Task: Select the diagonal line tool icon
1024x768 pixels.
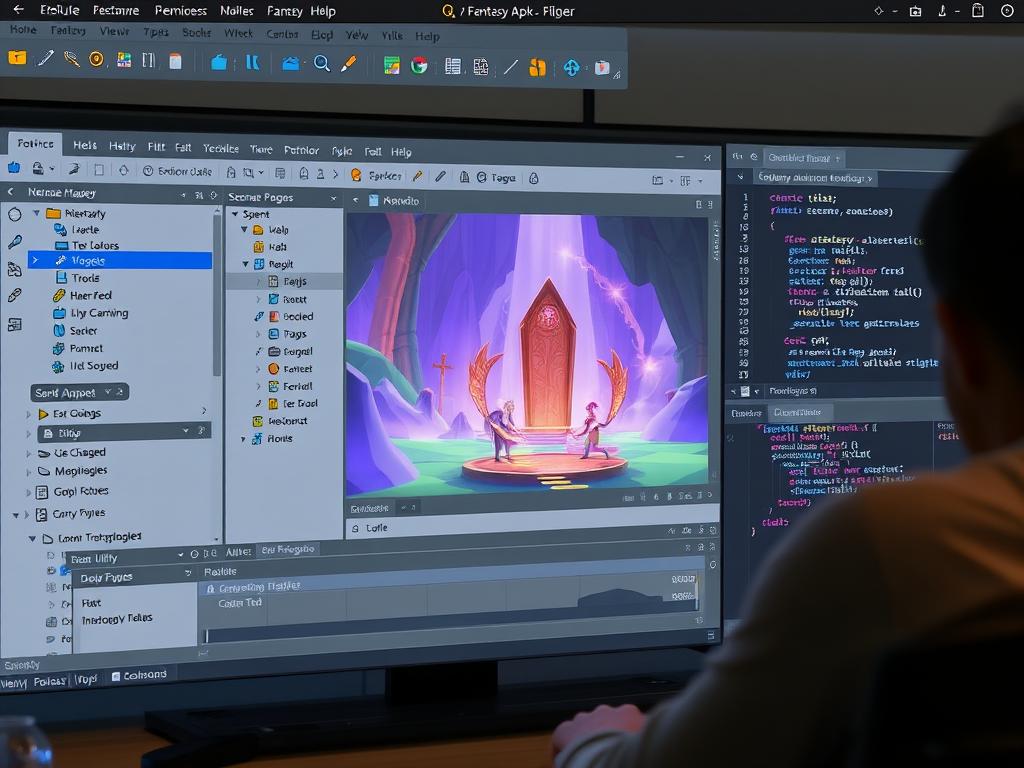Action: [511, 67]
